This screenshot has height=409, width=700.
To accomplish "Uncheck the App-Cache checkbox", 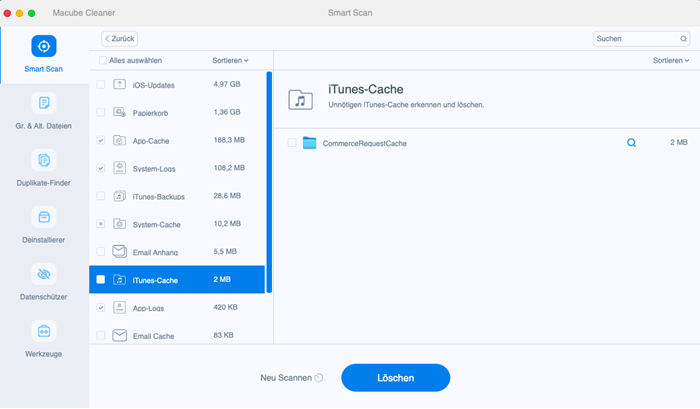I will click(101, 140).
